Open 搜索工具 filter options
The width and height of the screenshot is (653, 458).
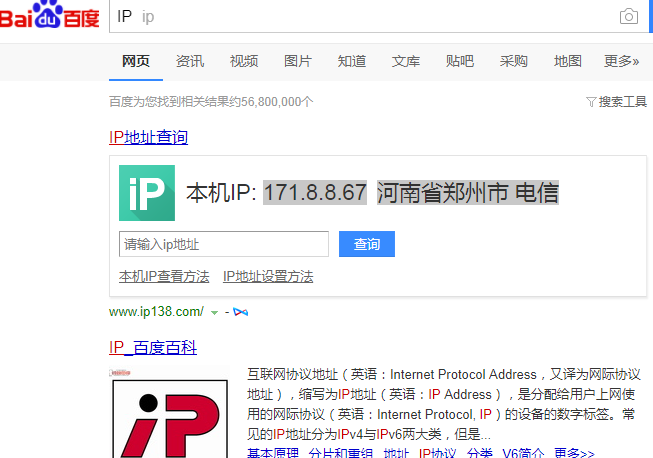(x=616, y=102)
